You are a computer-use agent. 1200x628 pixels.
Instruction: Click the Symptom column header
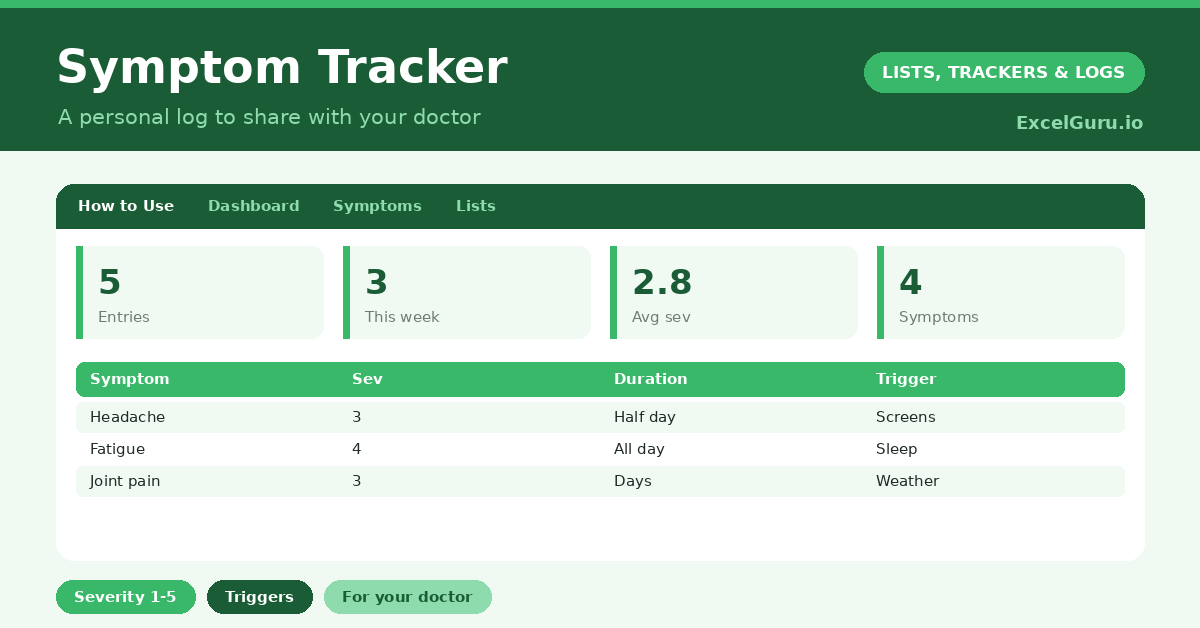click(x=129, y=379)
